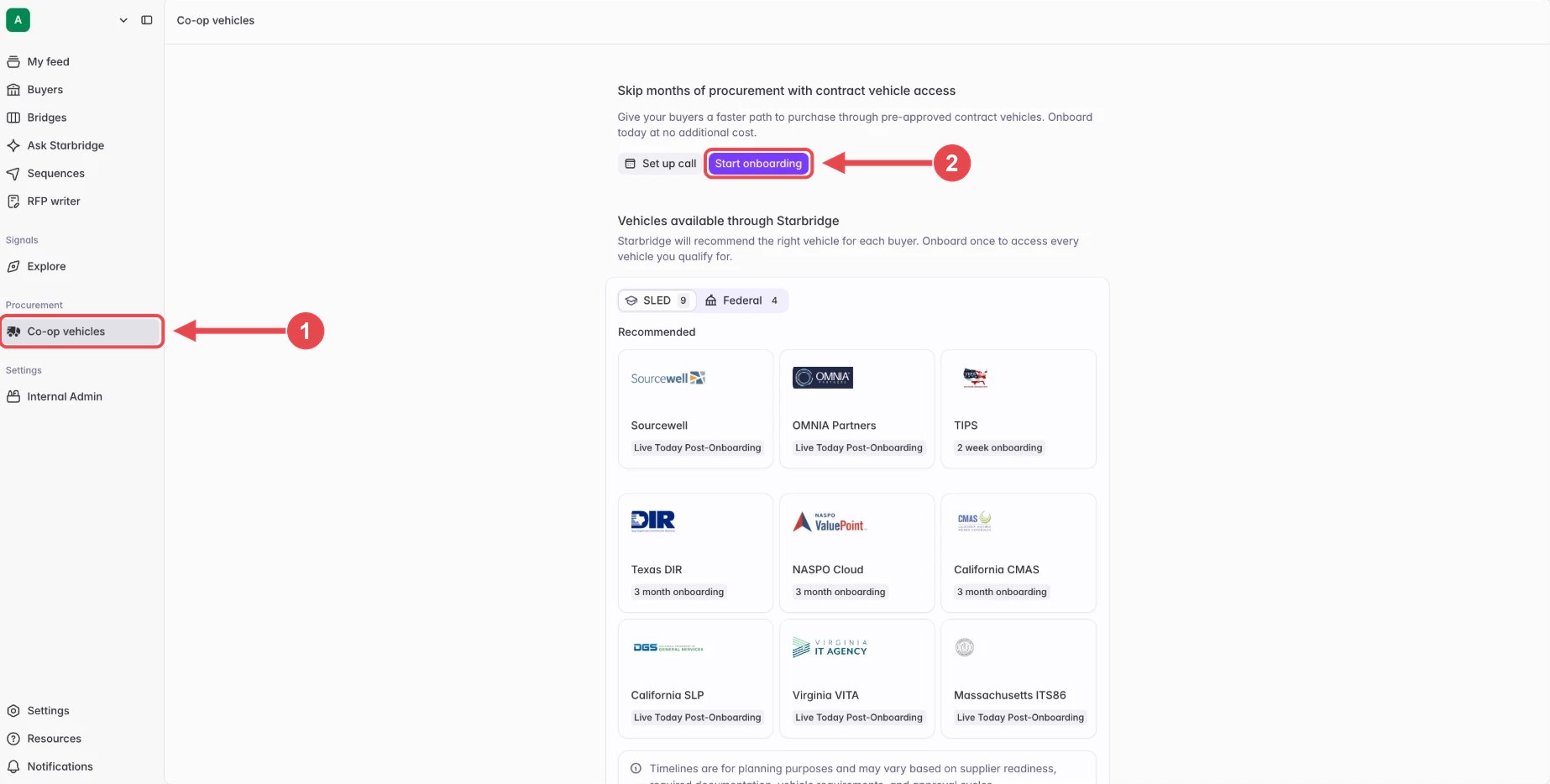Open the RFP writer icon
Screen dimensions: 1550x784
point(13,201)
